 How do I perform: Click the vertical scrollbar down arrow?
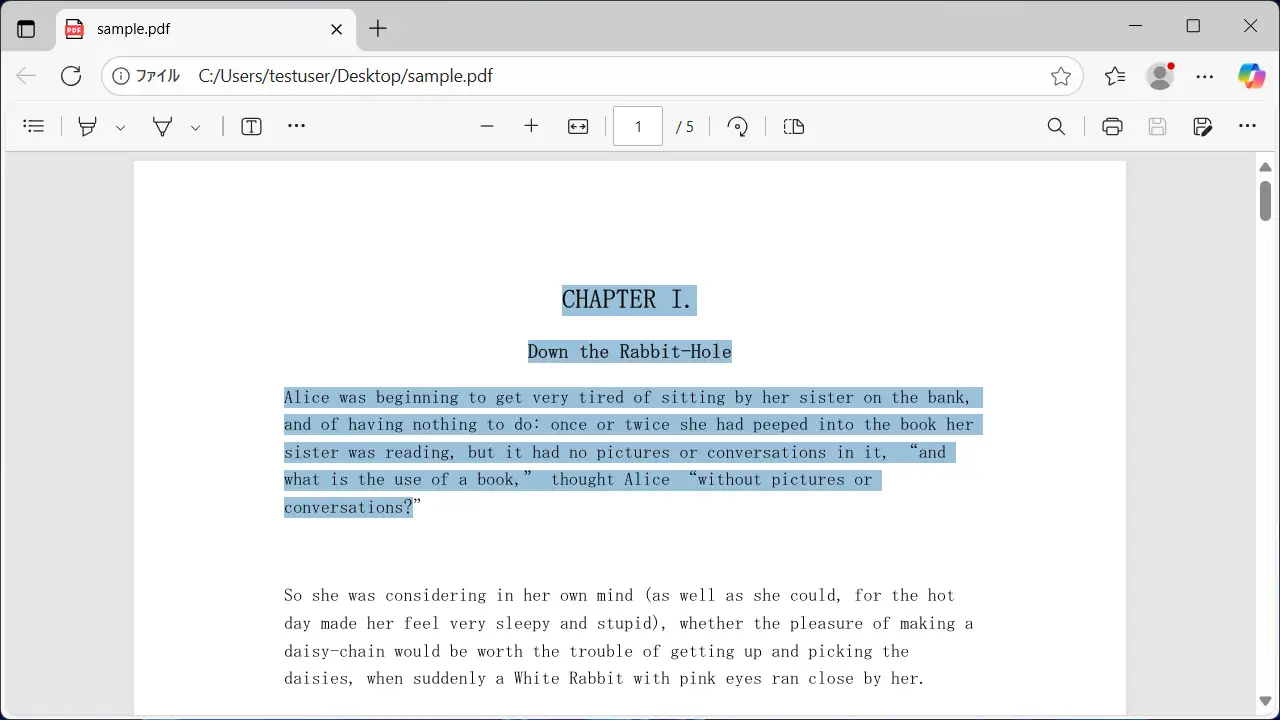[1265, 701]
